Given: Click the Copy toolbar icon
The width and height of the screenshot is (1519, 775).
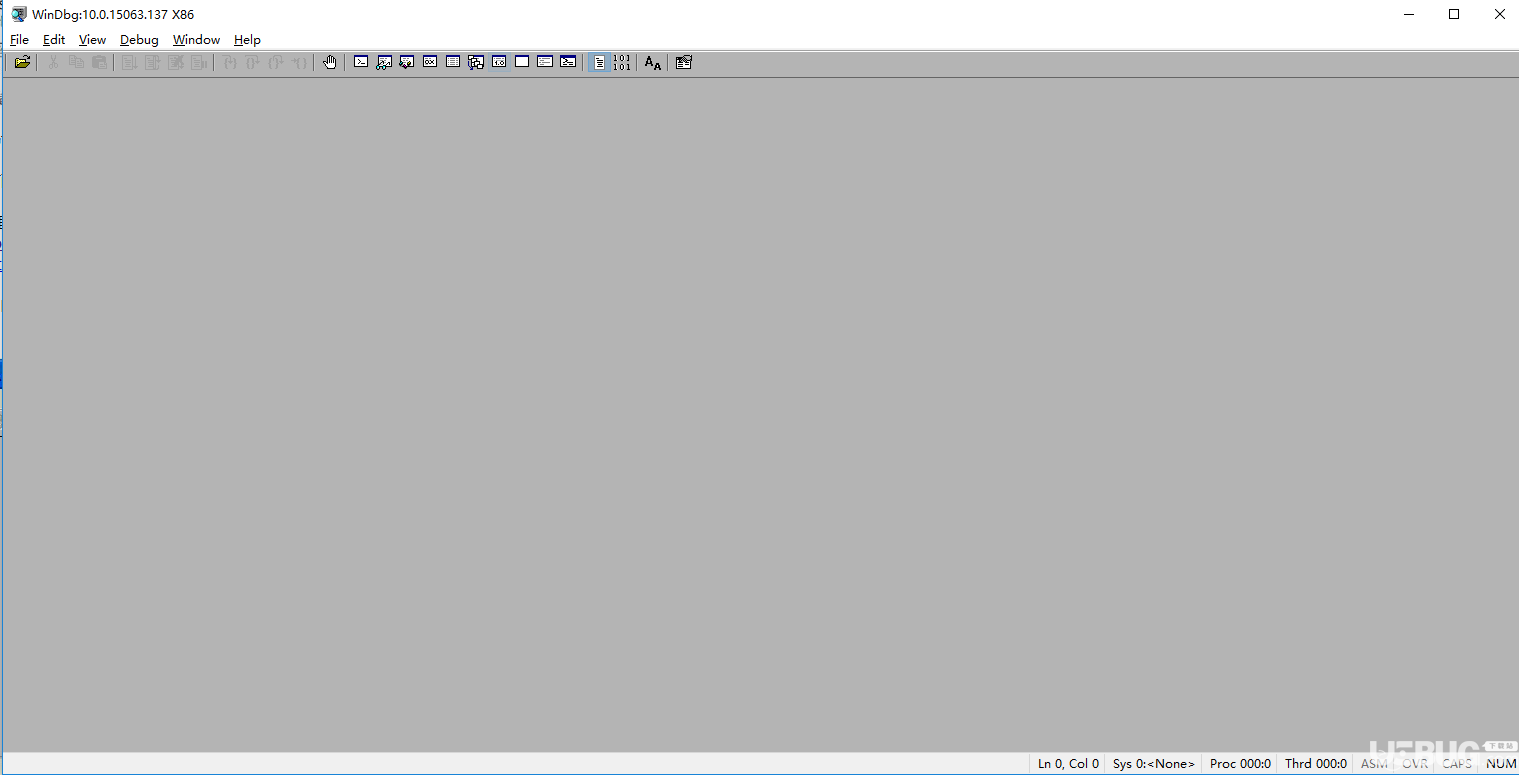Looking at the screenshot, I should (x=76, y=62).
